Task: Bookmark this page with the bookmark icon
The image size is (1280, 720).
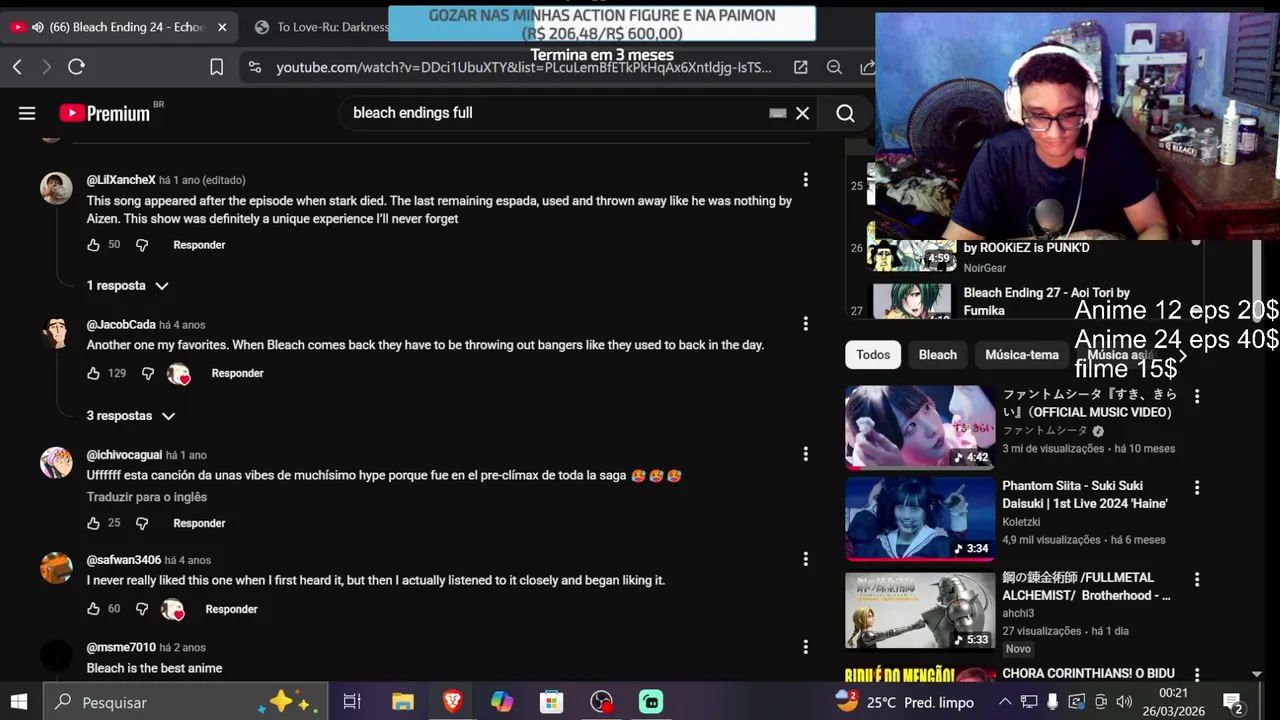Action: [217, 67]
